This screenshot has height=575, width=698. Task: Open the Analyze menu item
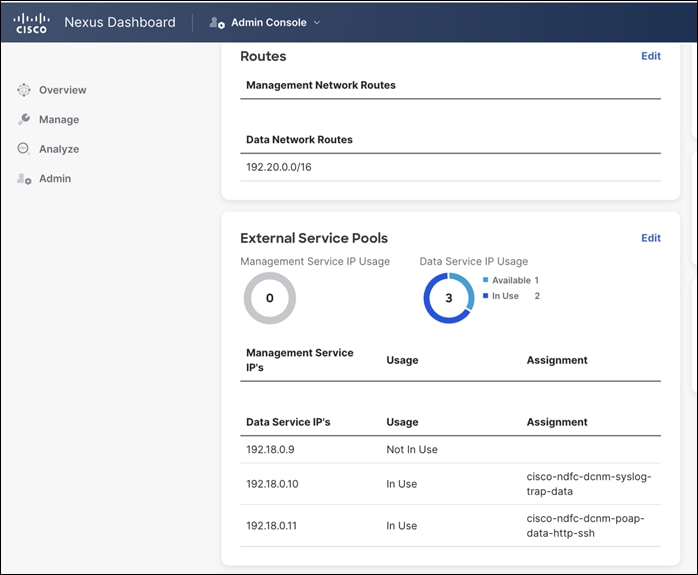[59, 149]
